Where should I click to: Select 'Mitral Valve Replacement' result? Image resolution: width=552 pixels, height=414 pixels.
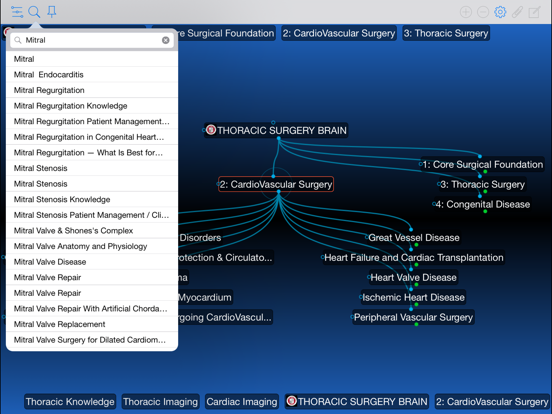tap(92, 324)
